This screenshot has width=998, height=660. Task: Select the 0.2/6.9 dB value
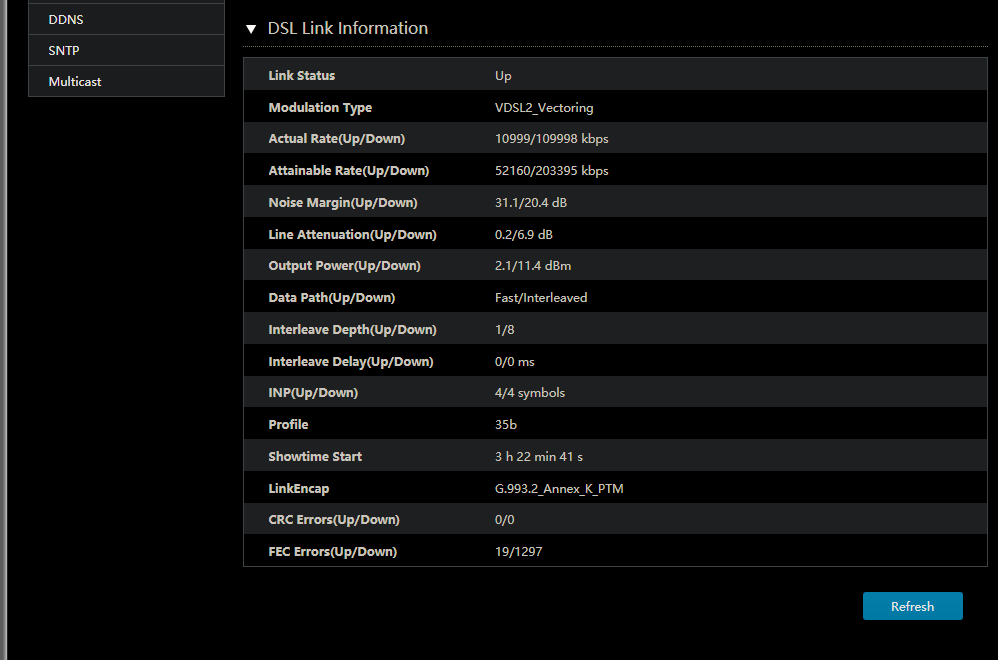pyautogui.click(x=524, y=234)
